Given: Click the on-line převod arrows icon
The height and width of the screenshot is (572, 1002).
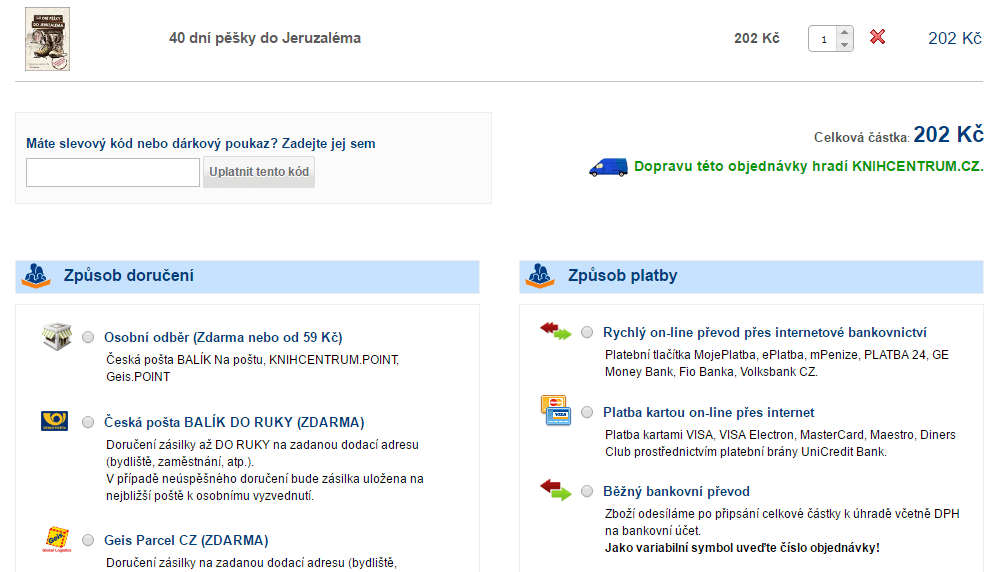Looking at the screenshot, I should click(x=555, y=331).
